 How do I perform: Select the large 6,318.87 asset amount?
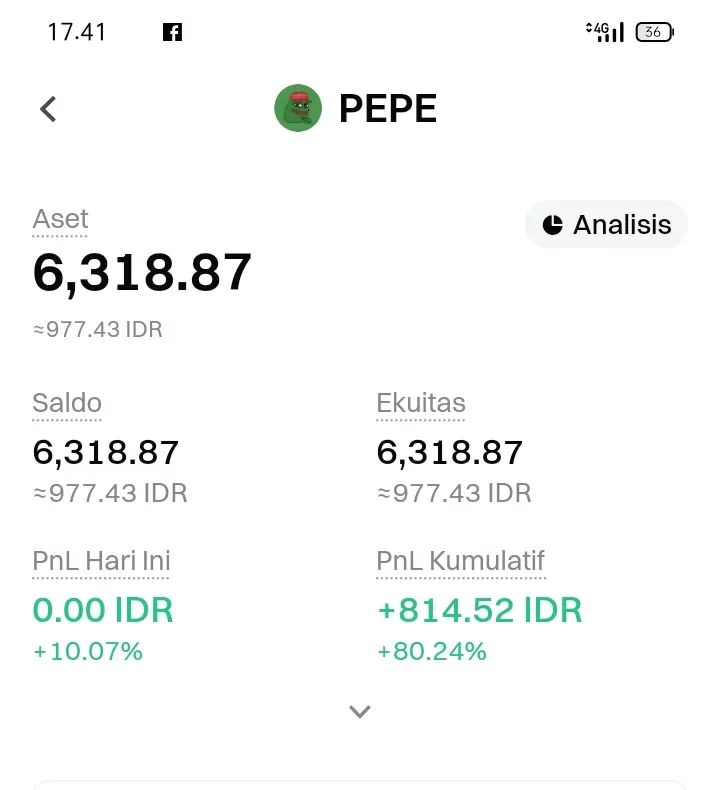click(142, 273)
